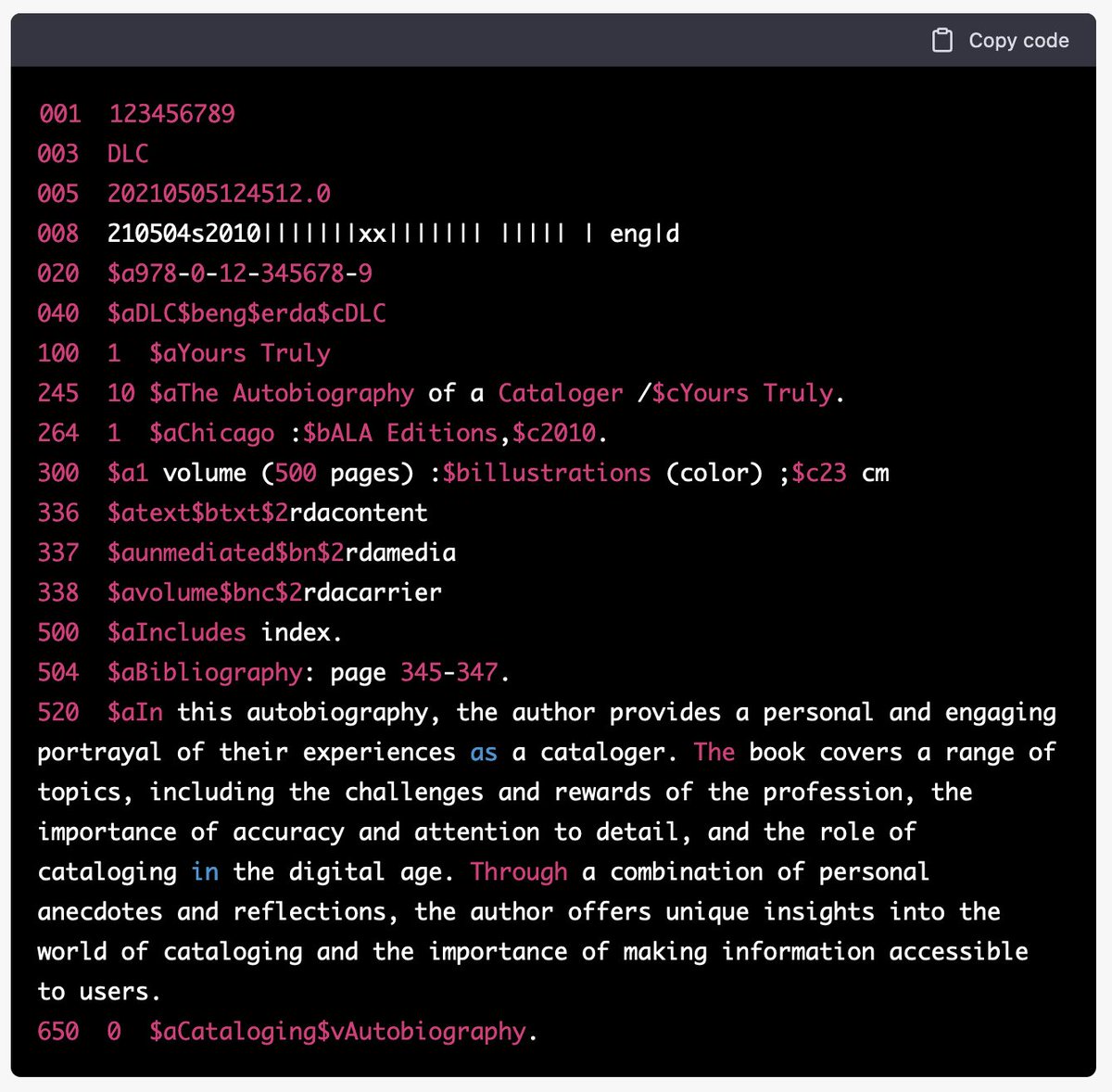This screenshot has width=1112, height=1092.
Task: Click the 650 field tag
Action: pyautogui.click(x=59, y=1031)
